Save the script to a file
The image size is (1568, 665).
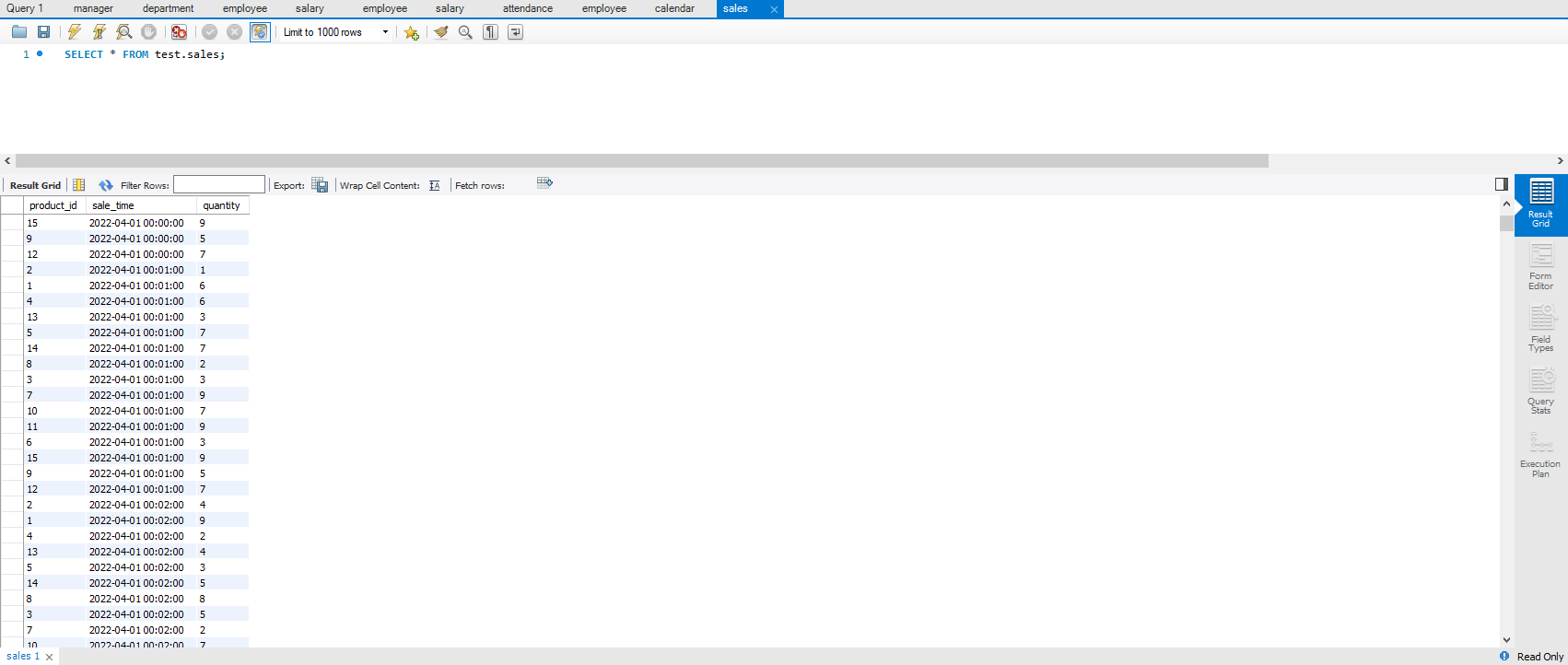[x=43, y=32]
